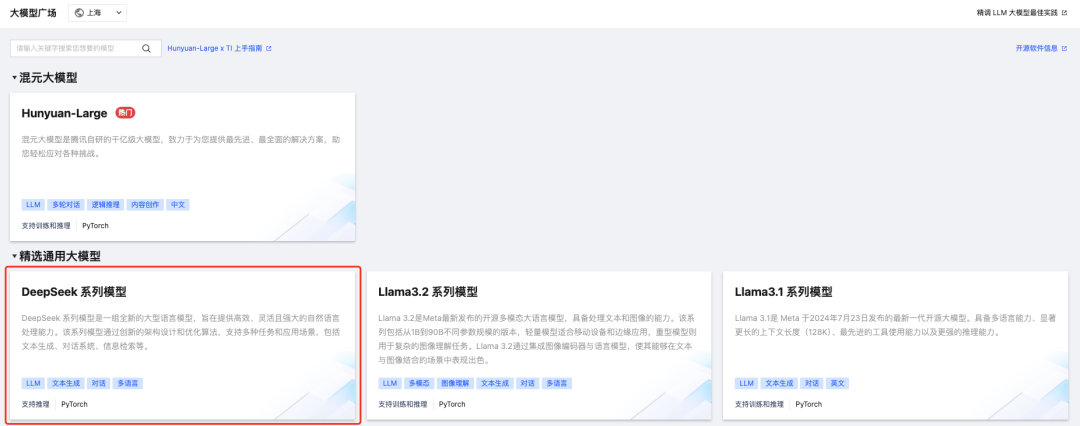
Task: Click the 热门 badge on Hunyuan-Large
Action: (x=125, y=113)
